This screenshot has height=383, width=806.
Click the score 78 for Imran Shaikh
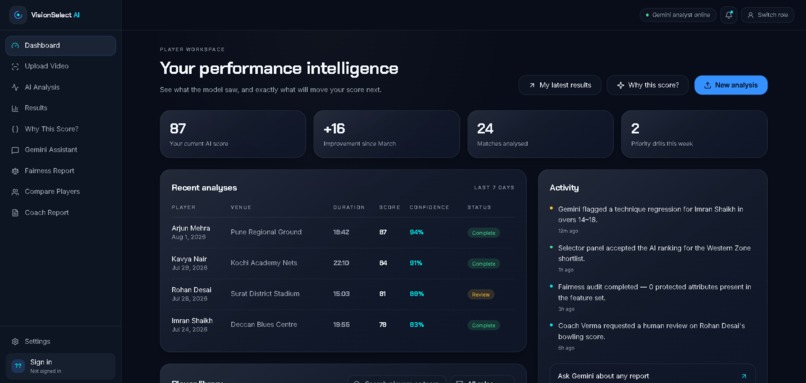383,325
